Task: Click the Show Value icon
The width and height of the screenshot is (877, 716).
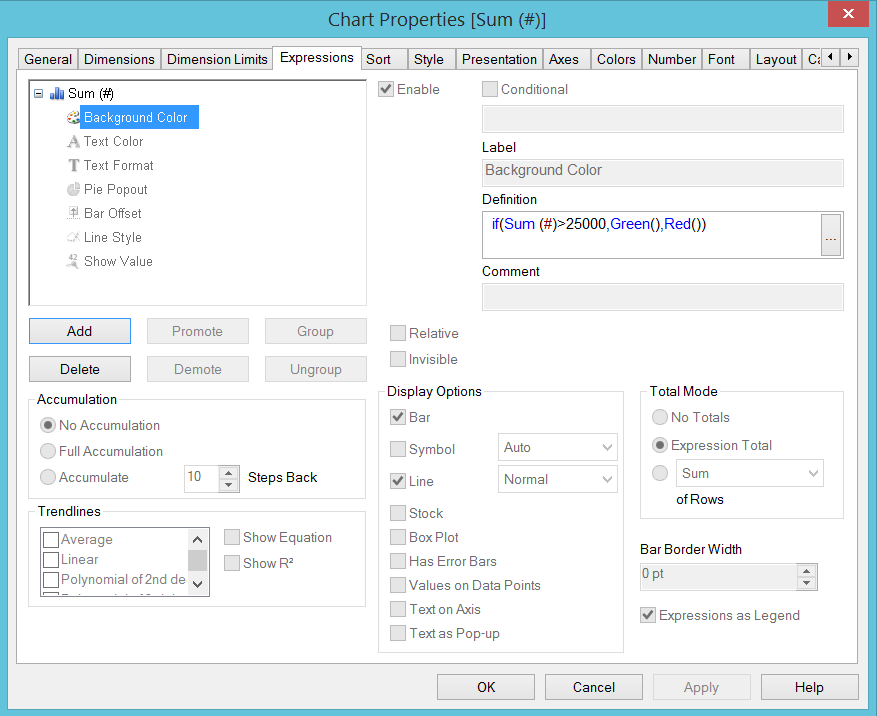Action: 73,261
